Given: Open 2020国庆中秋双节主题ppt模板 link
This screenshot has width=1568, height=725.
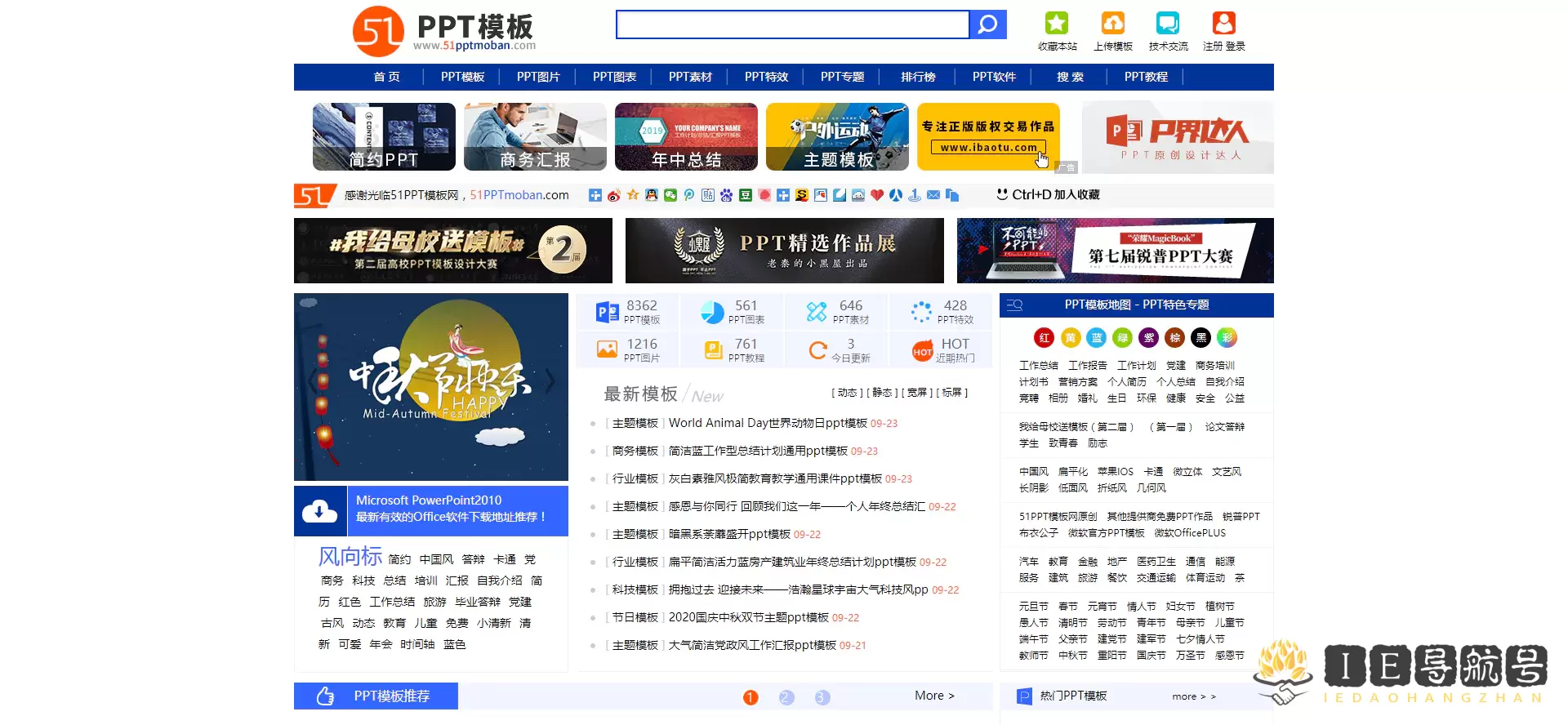Looking at the screenshot, I should 749,617.
